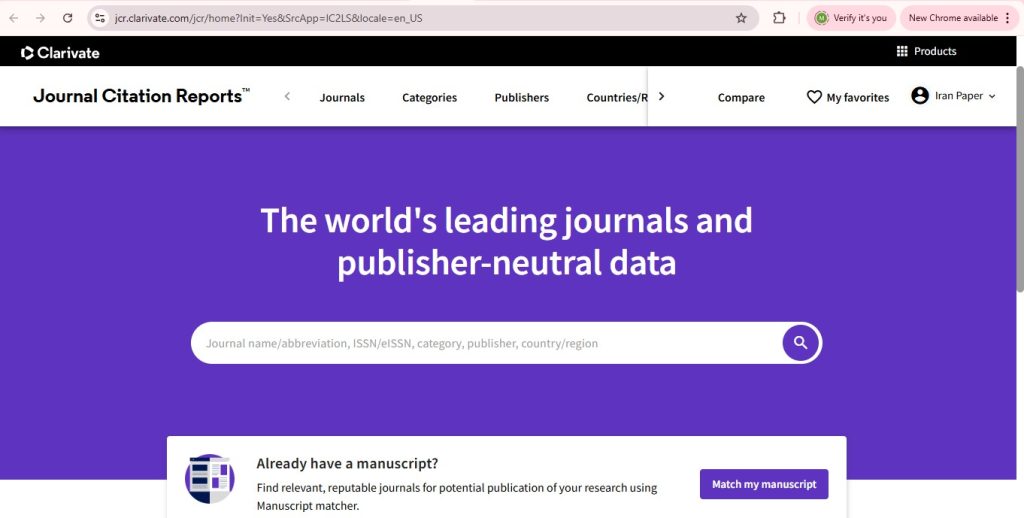Open the Extensions puzzle icon

point(779,18)
